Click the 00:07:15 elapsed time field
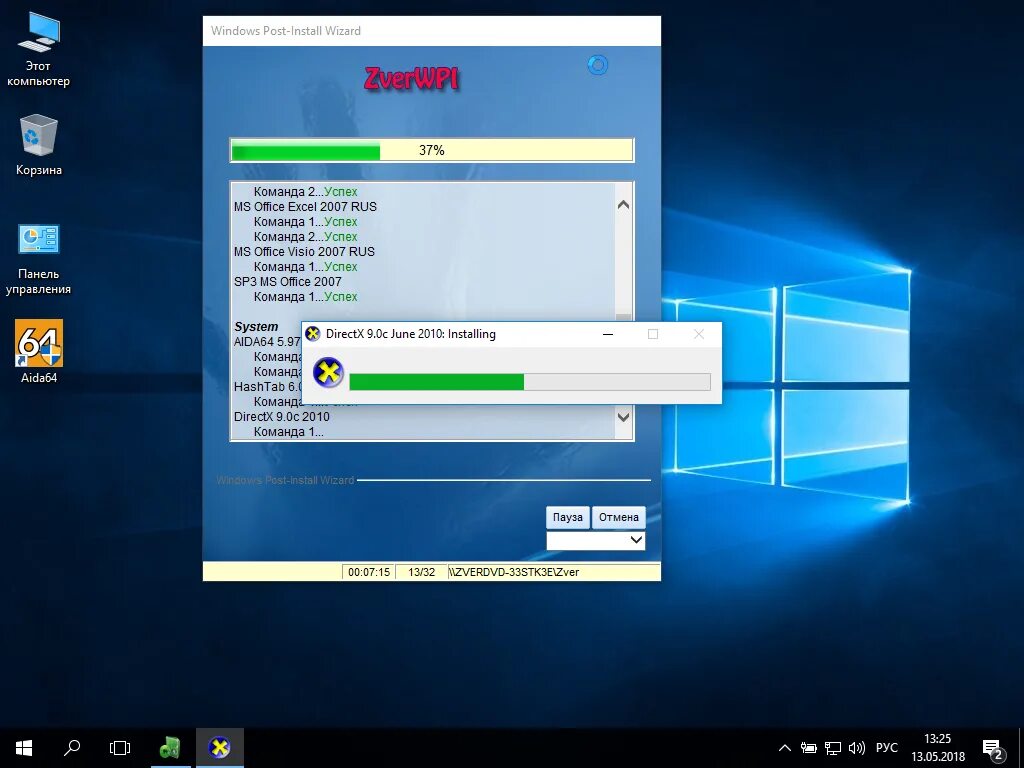Viewport: 1024px width, 768px height. [x=368, y=572]
